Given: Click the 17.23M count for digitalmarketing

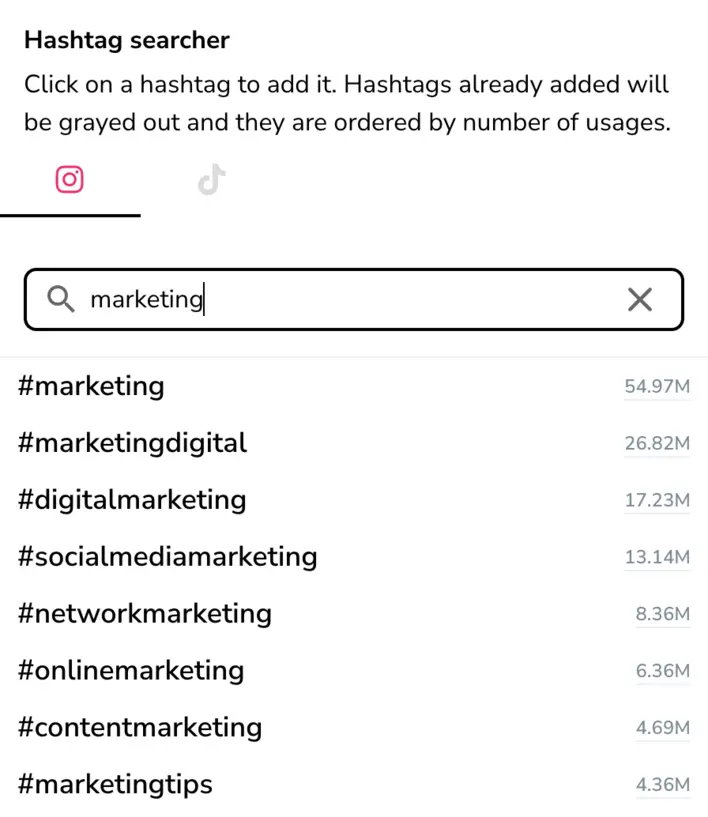Looking at the screenshot, I should click(657, 501).
